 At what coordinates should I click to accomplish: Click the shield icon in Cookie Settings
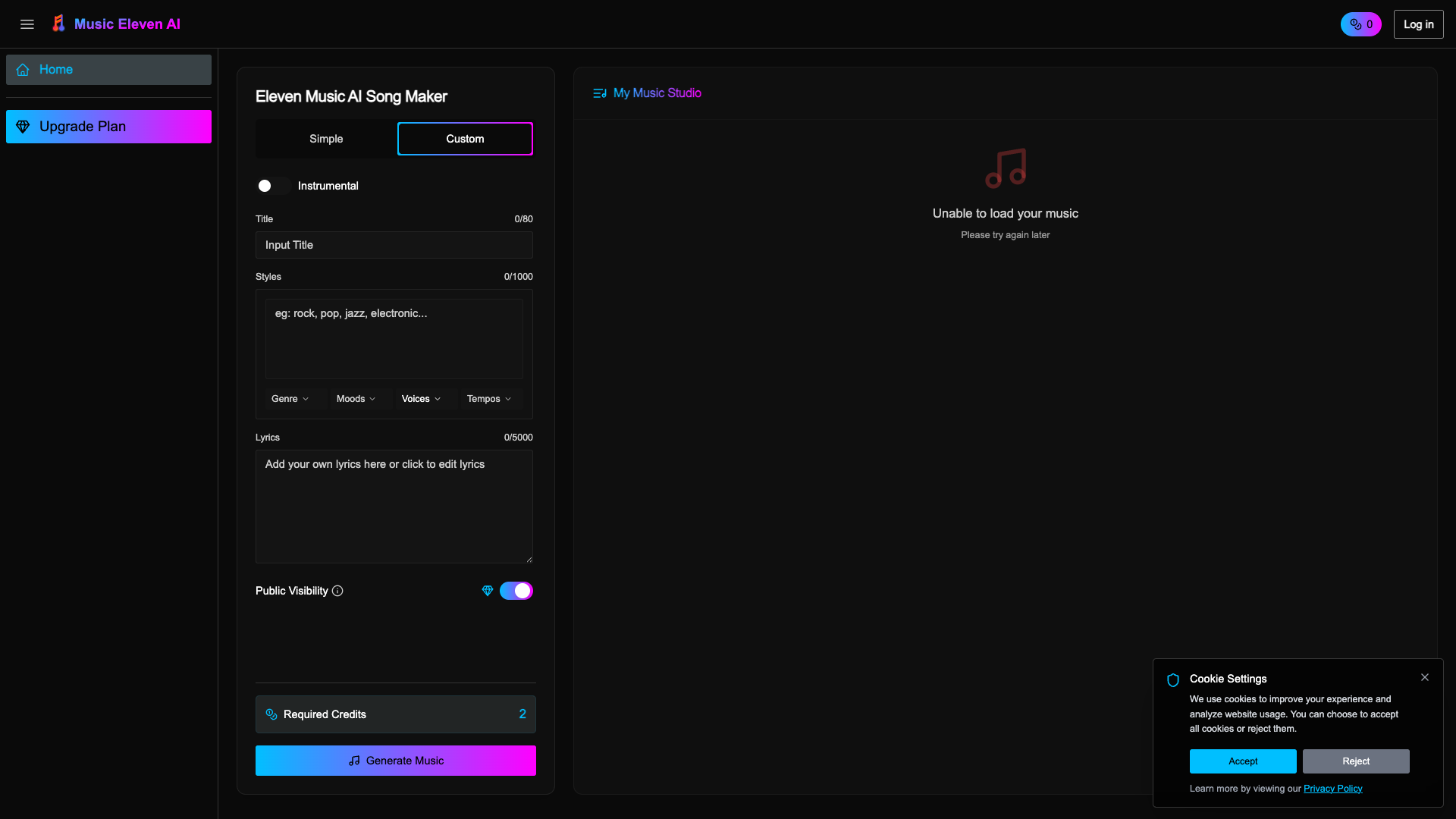(1173, 680)
